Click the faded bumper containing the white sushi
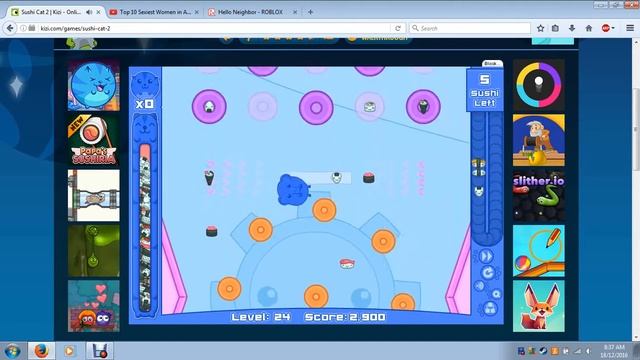 click(x=369, y=107)
